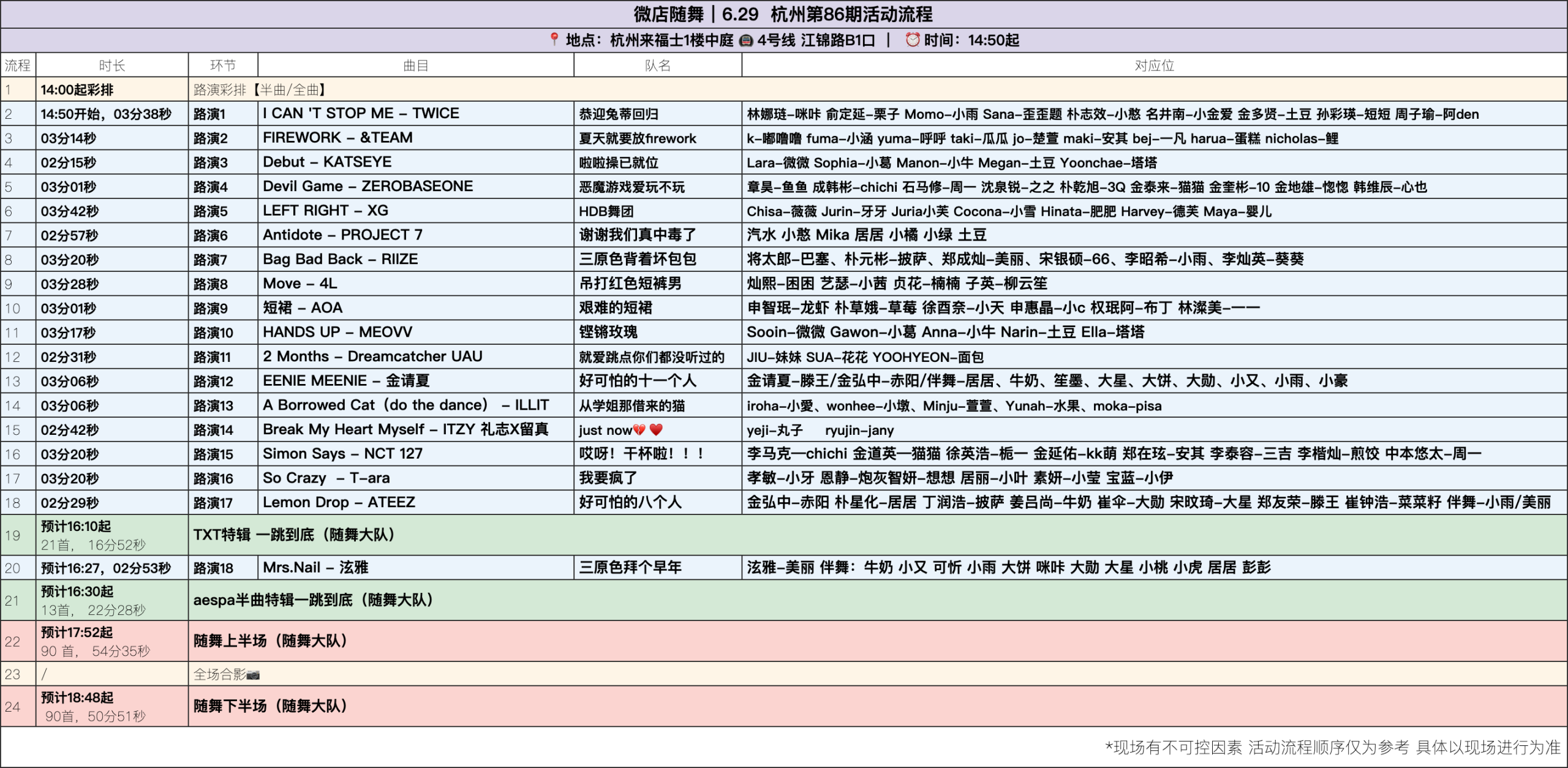Click the broken heart emoji after 'just now'
Viewport: 1568px width, 768px height.
tap(639, 430)
